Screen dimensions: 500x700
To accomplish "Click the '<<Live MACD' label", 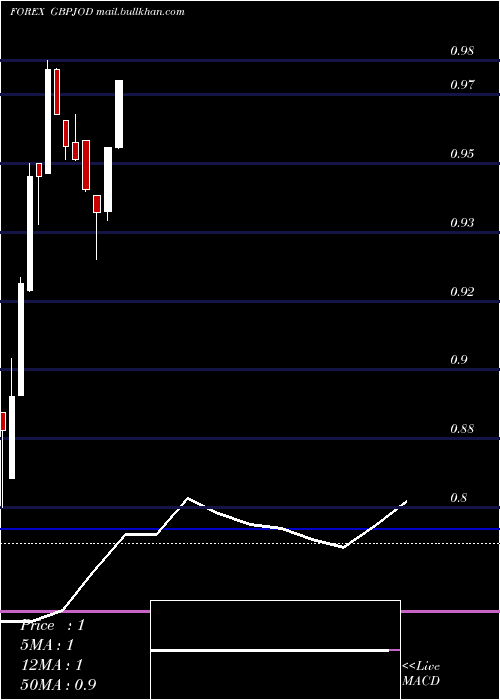I will tap(421, 674).
